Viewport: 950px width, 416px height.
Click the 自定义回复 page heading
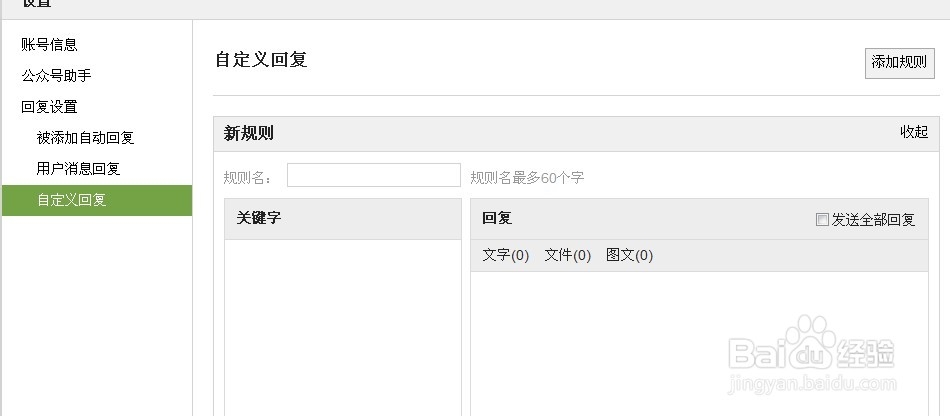261,59
